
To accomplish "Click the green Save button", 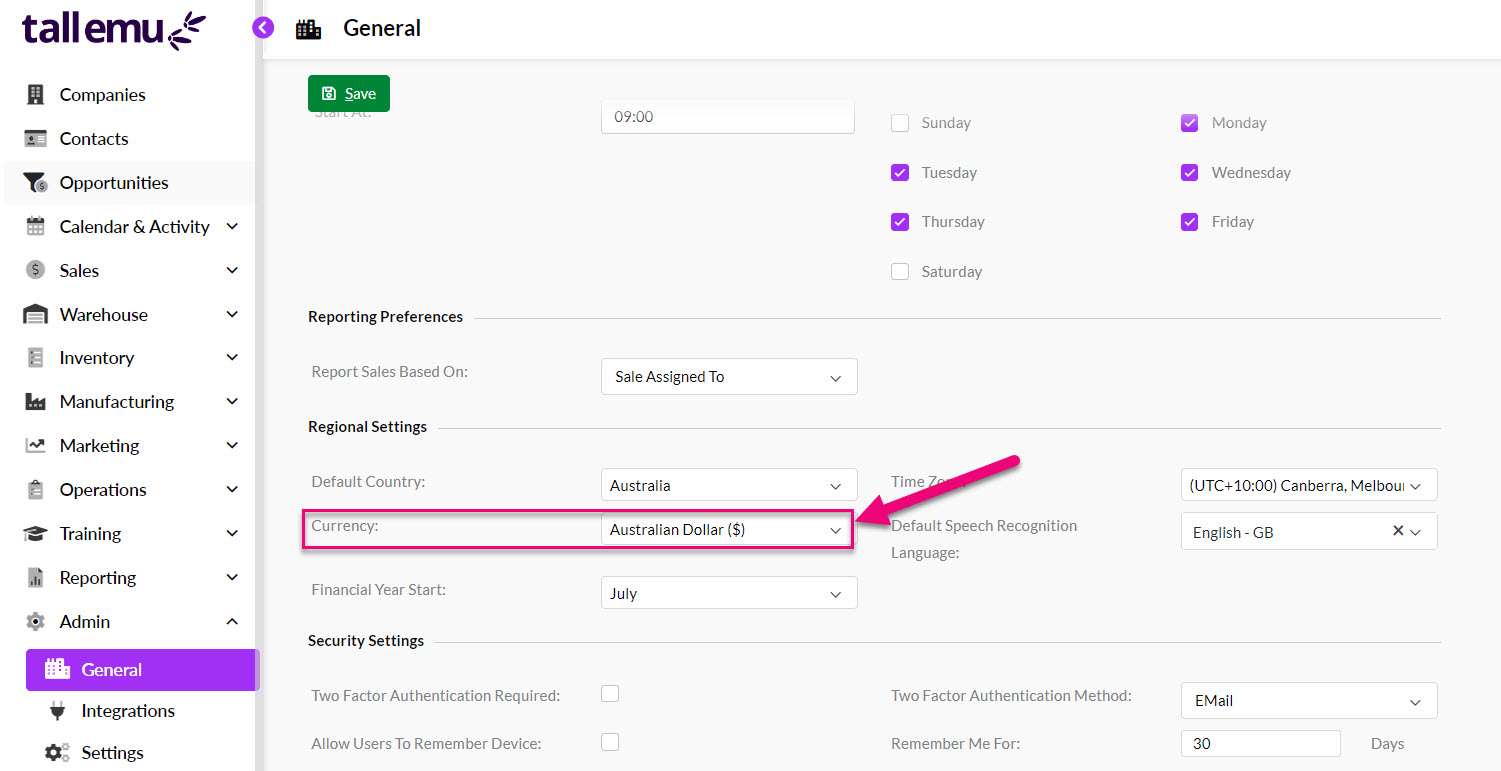I will [x=349, y=93].
